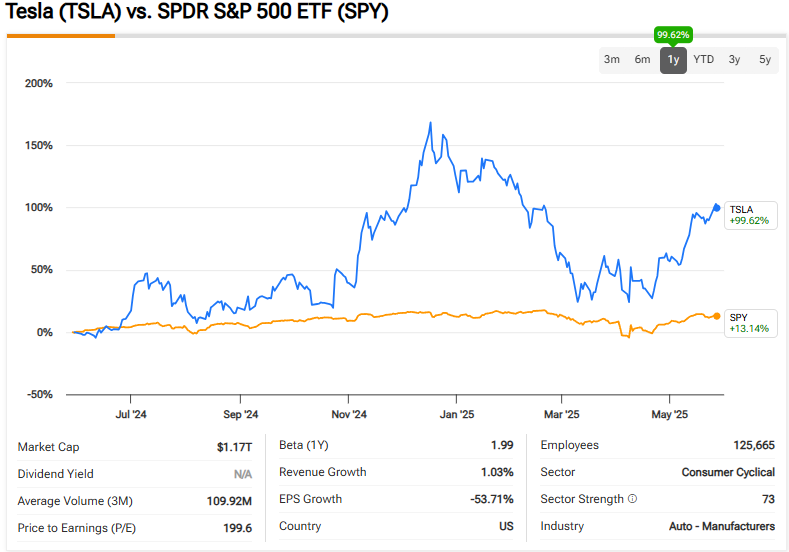Click the EPS Growth value -53.71%
The image size is (789, 552).
click(492, 499)
